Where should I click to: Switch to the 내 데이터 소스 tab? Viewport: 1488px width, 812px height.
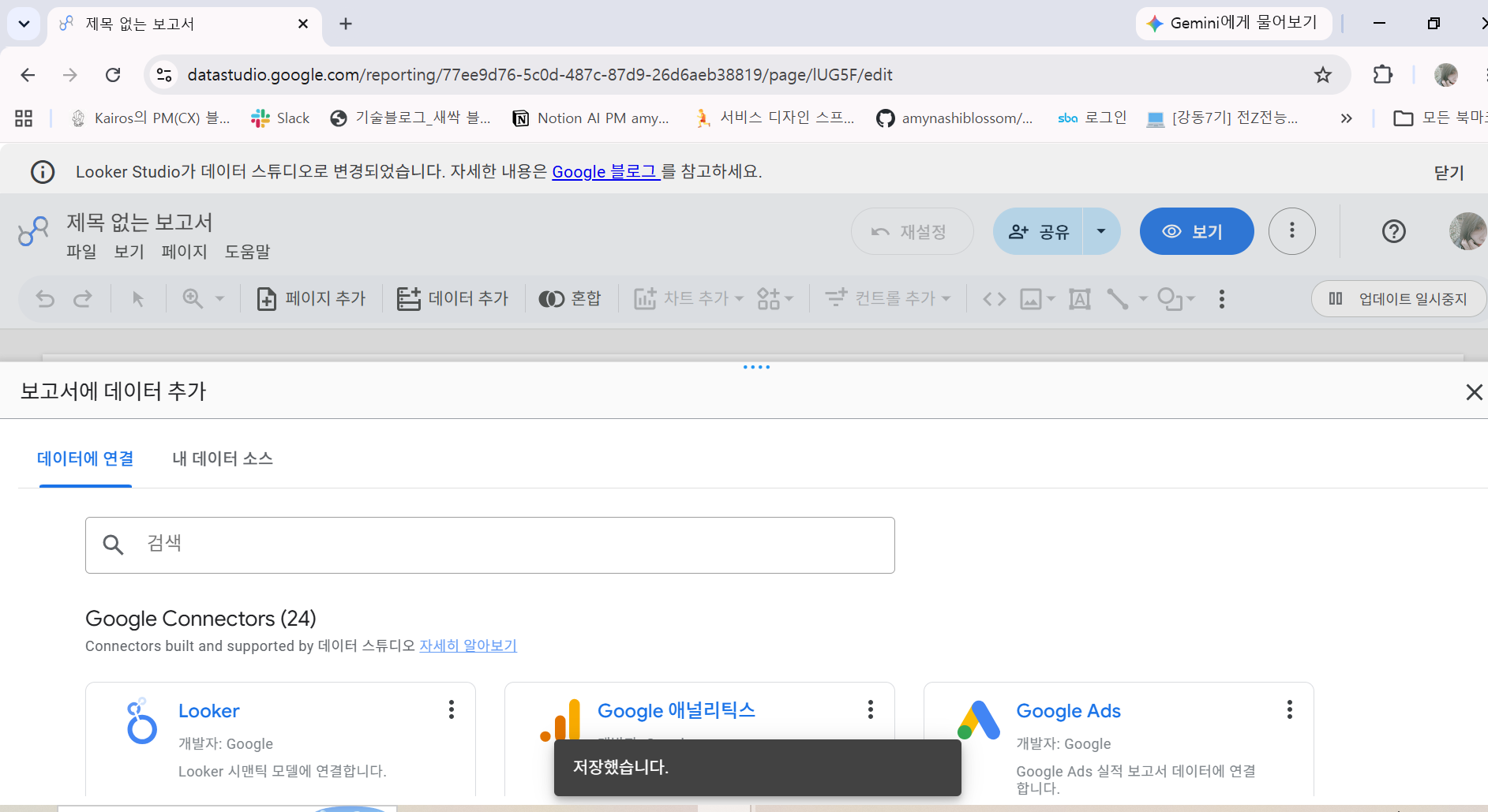(x=223, y=458)
